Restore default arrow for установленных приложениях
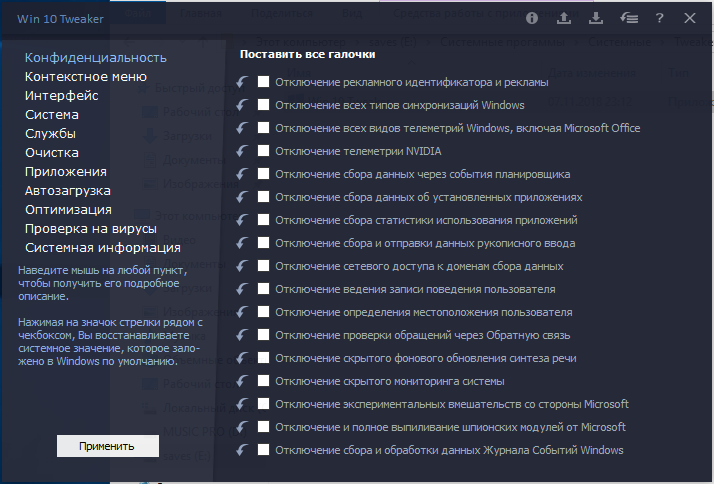 click(x=242, y=197)
